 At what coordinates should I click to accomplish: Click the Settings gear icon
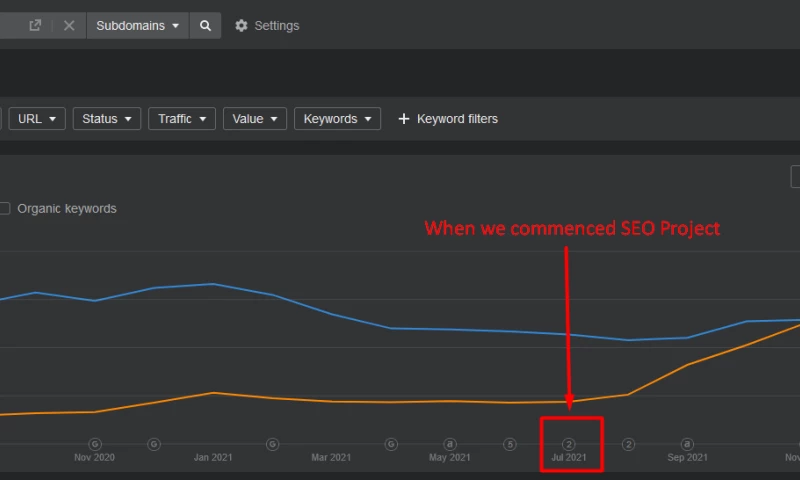pyautogui.click(x=241, y=25)
